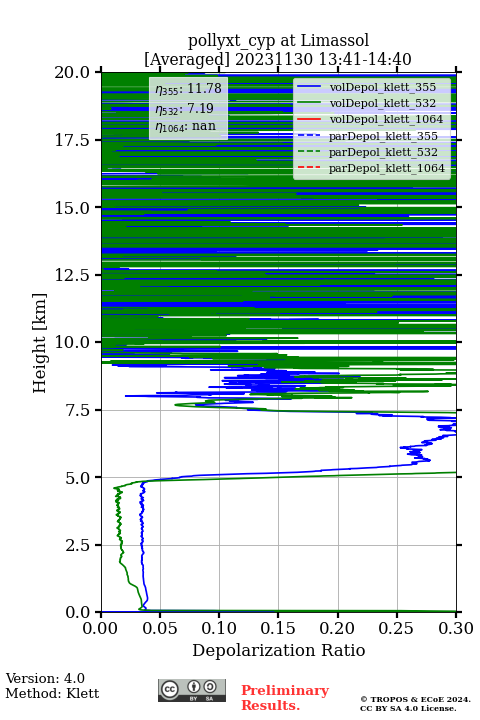Screen dimensions: 480x720
Task: Click the Height [km] axis label
Action: (40, 343)
